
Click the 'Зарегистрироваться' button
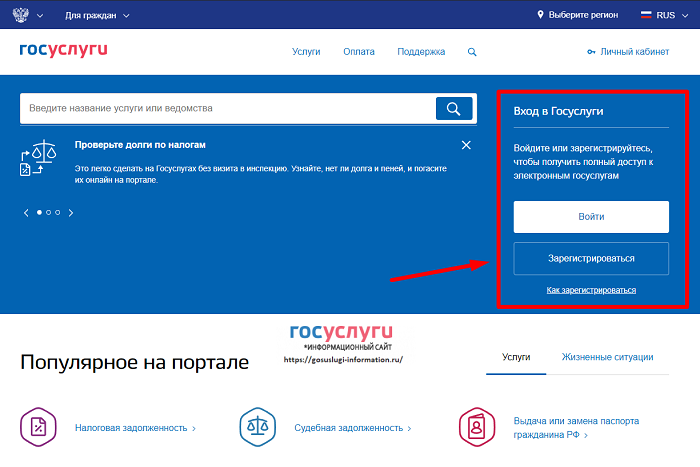(x=591, y=259)
